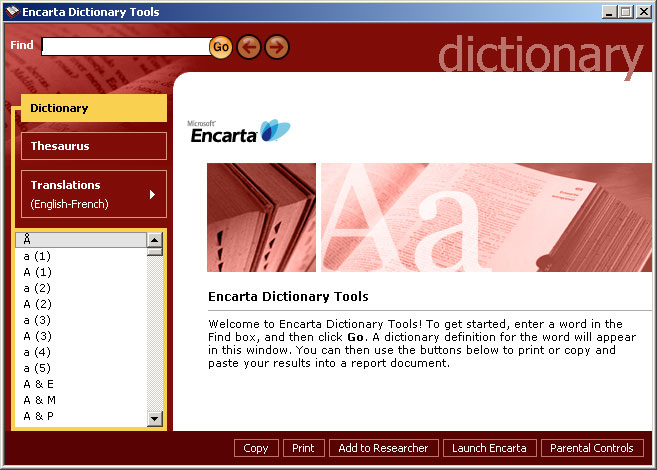Viewport: 657px width, 470px height.
Task: Open the Translations (English-French) tab
Action: 94,194
